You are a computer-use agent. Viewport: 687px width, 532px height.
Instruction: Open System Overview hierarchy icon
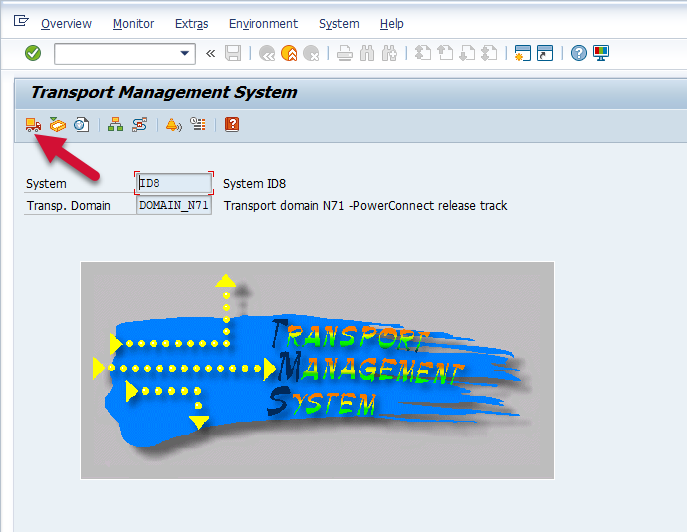(115, 125)
